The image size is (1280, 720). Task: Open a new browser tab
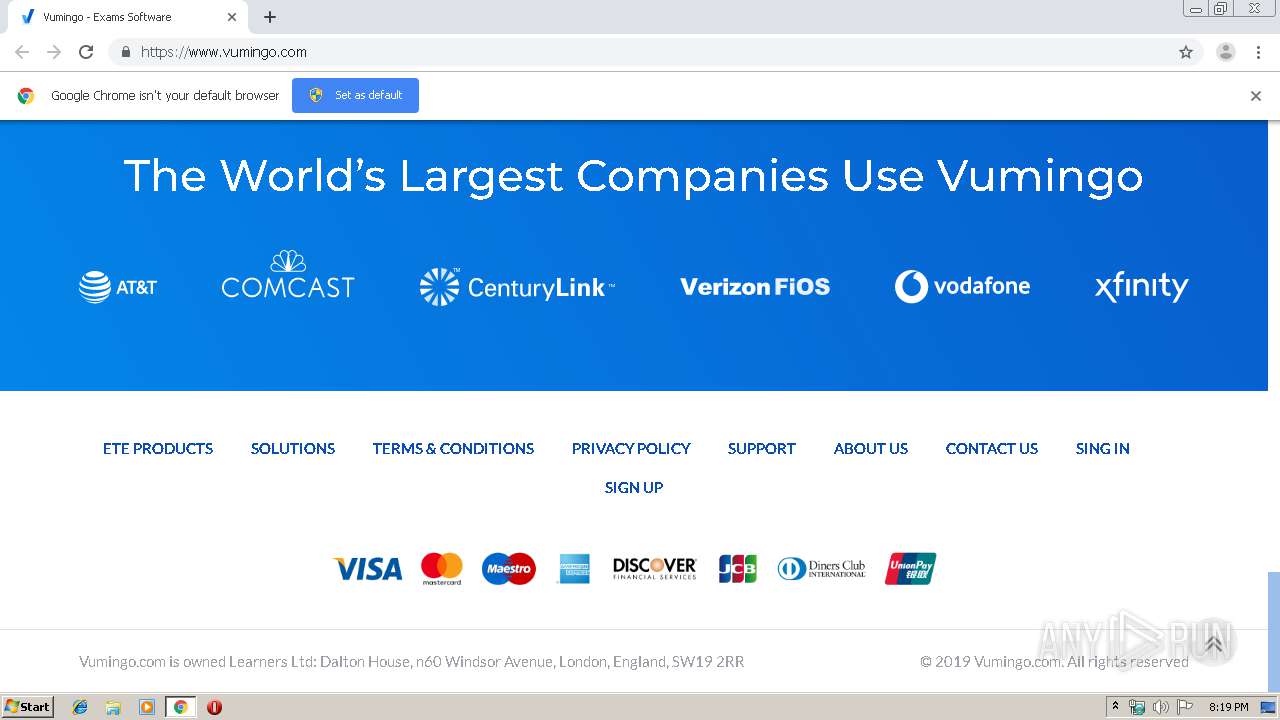(x=270, y=17)
